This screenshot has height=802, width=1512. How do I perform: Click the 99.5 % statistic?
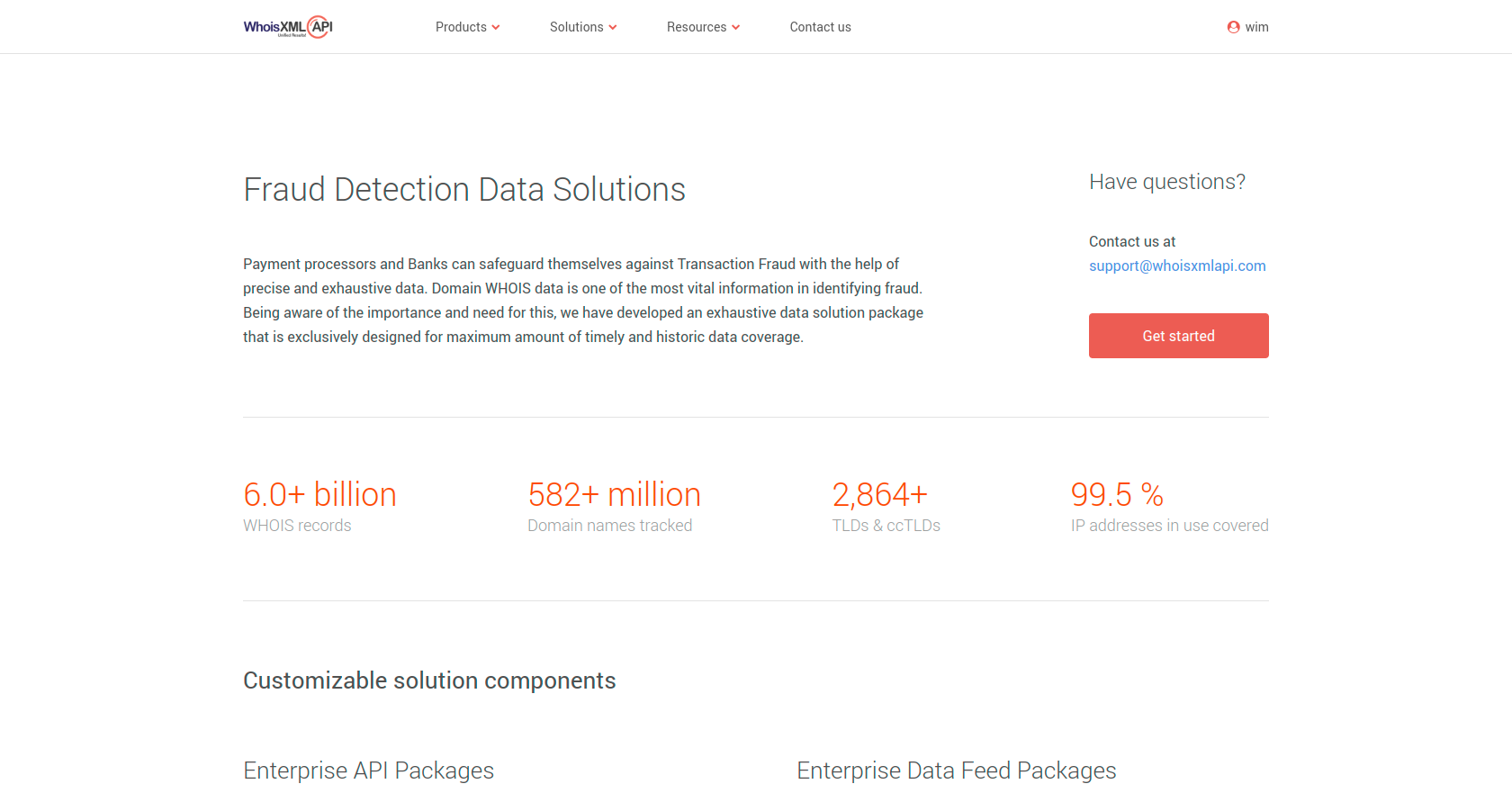click(x=1118, y=494)
